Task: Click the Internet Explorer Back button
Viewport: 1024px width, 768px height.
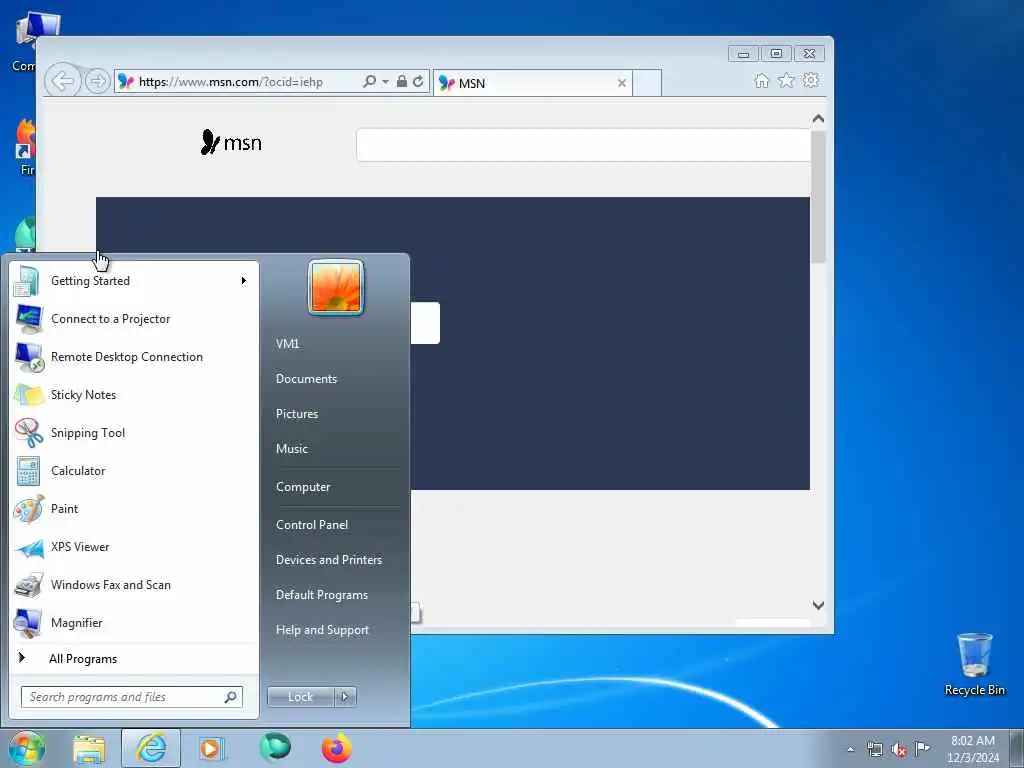Action: pos(63,82)
